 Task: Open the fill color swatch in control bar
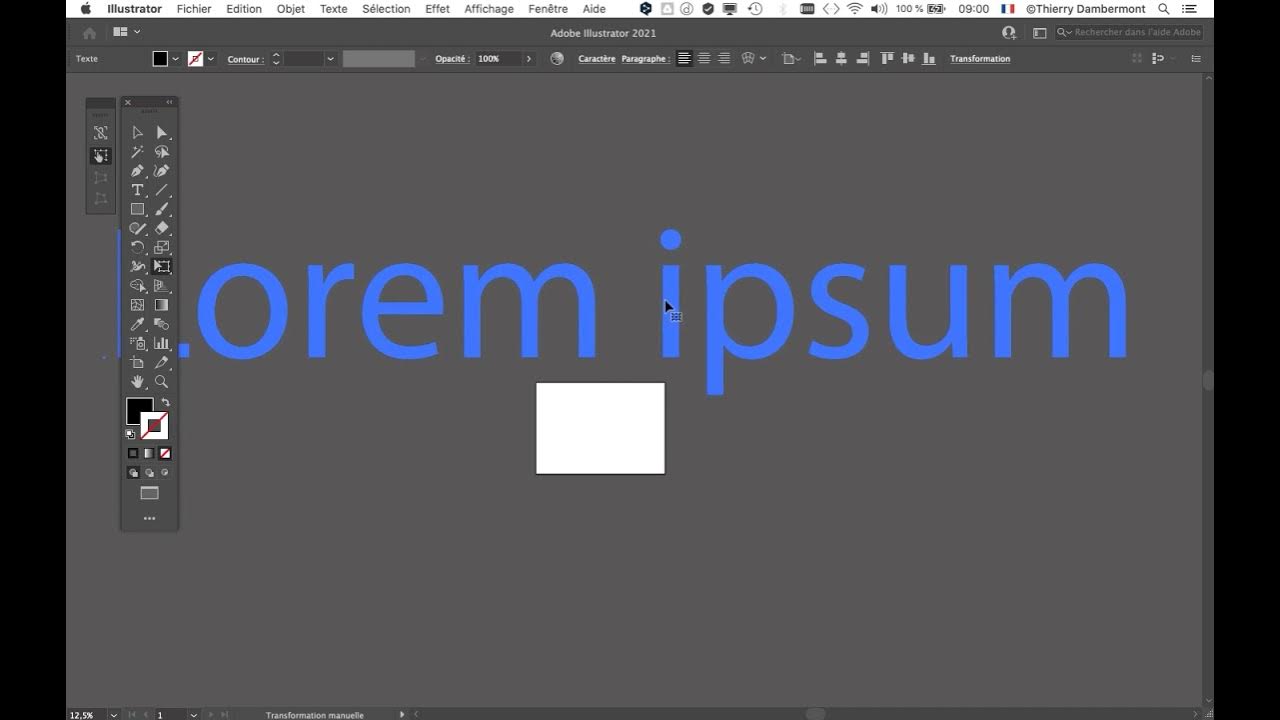coord(160,59)
